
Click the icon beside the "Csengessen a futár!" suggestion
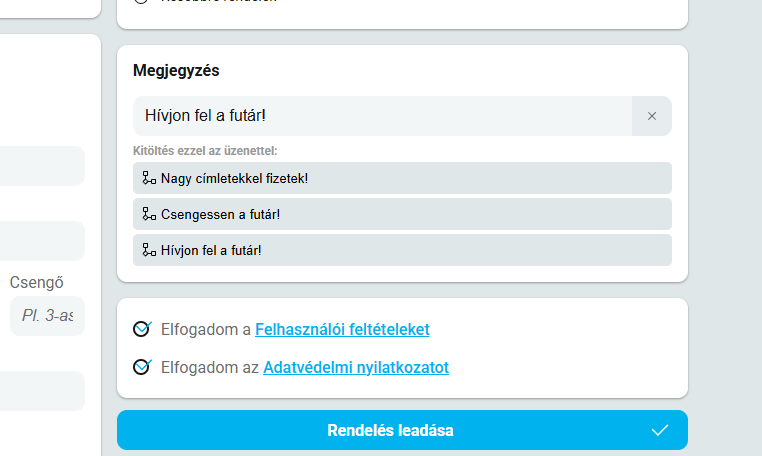tap(149, 214)
